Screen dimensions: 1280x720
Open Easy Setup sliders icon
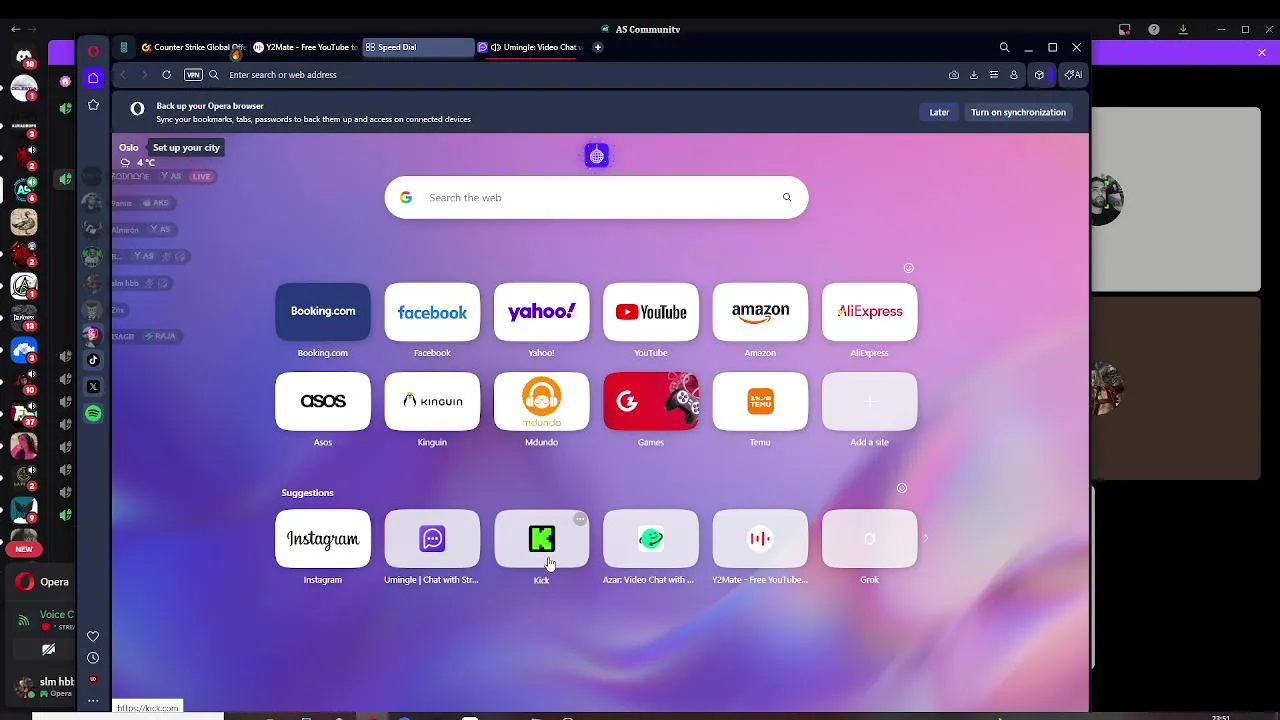[x=993, y=75]
